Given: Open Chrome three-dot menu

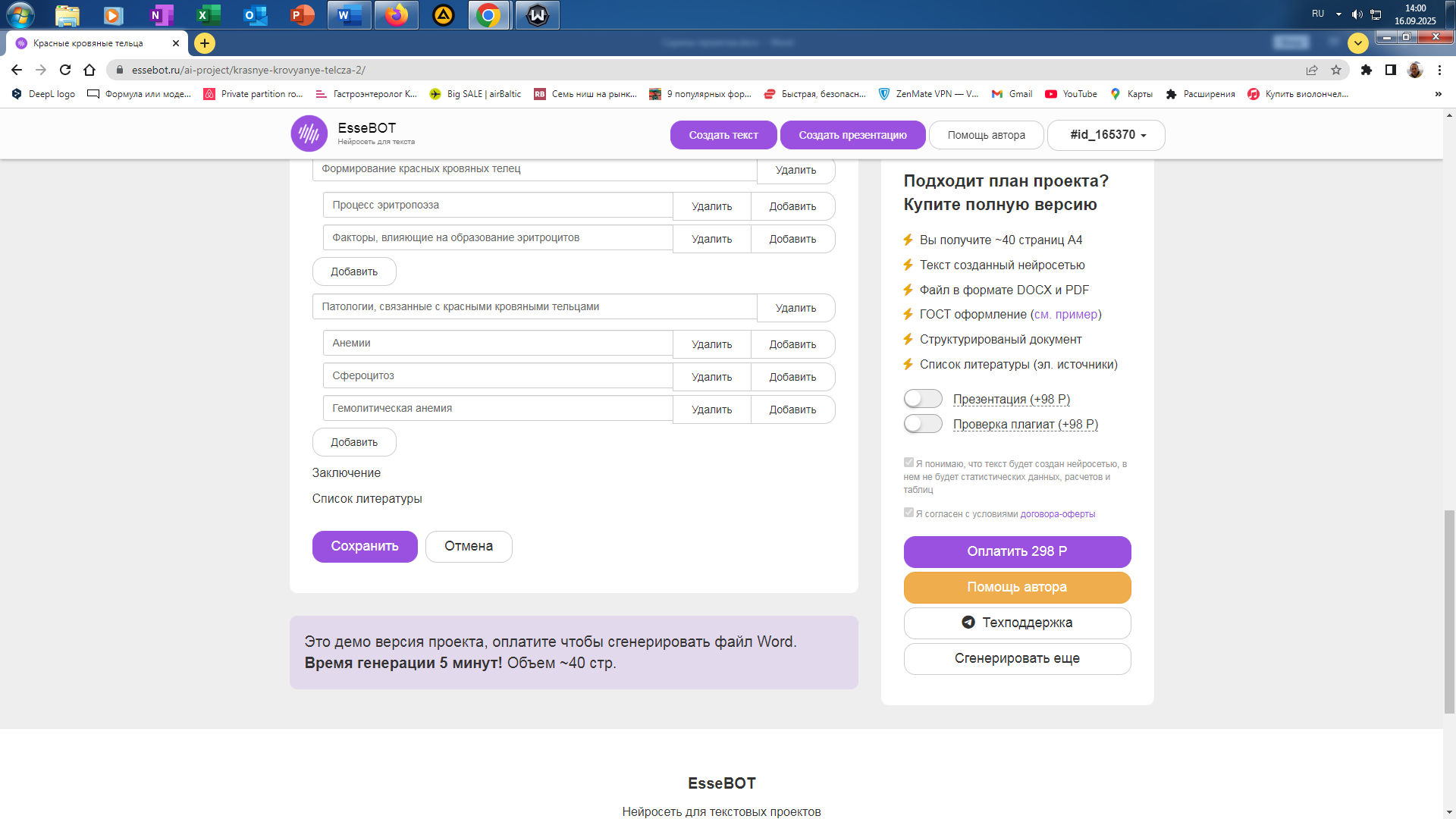Looking at the screenshot, I should click(x=1439, y=70).
